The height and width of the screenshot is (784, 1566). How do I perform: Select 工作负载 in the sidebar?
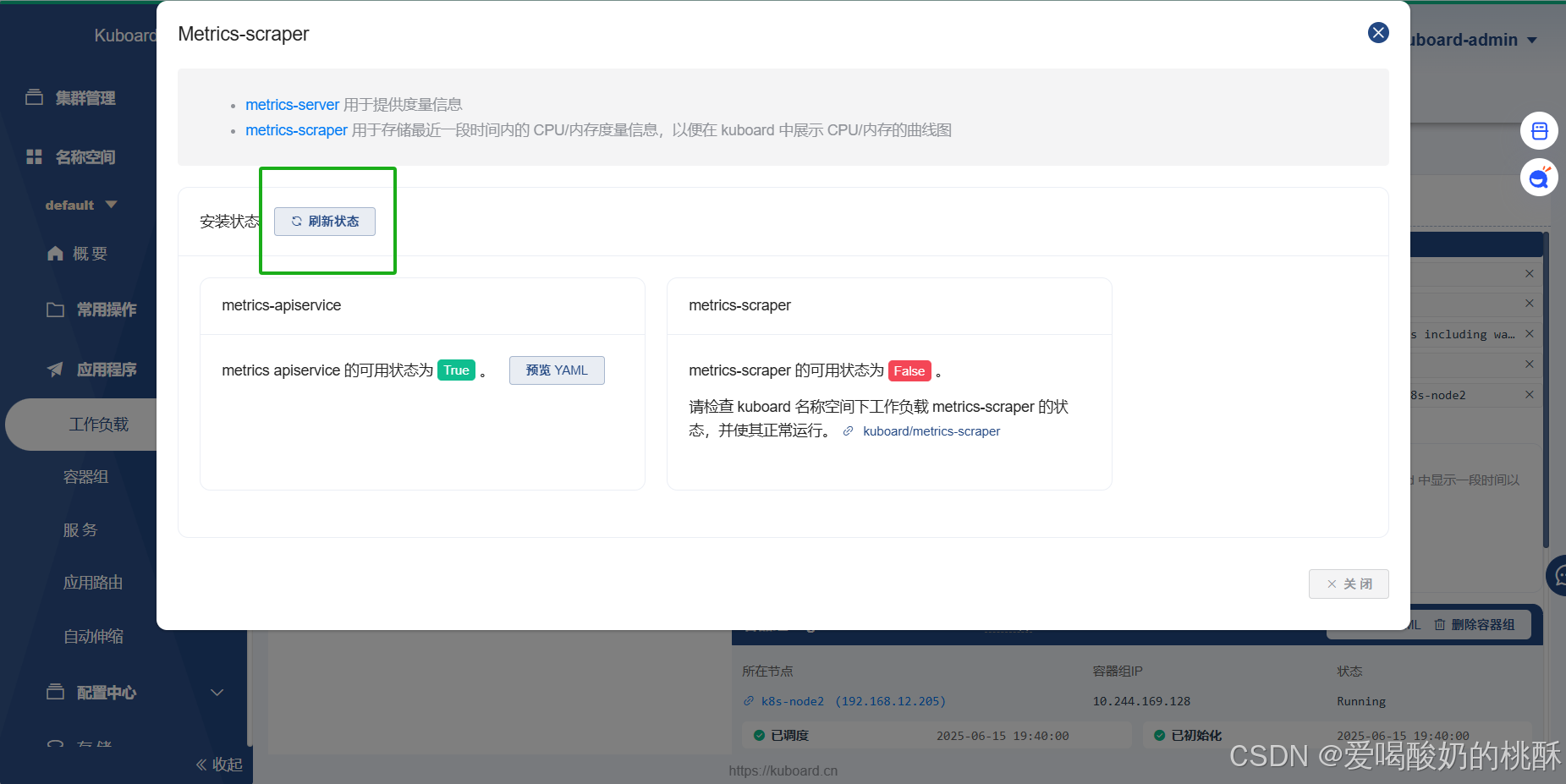click(98, 425)
